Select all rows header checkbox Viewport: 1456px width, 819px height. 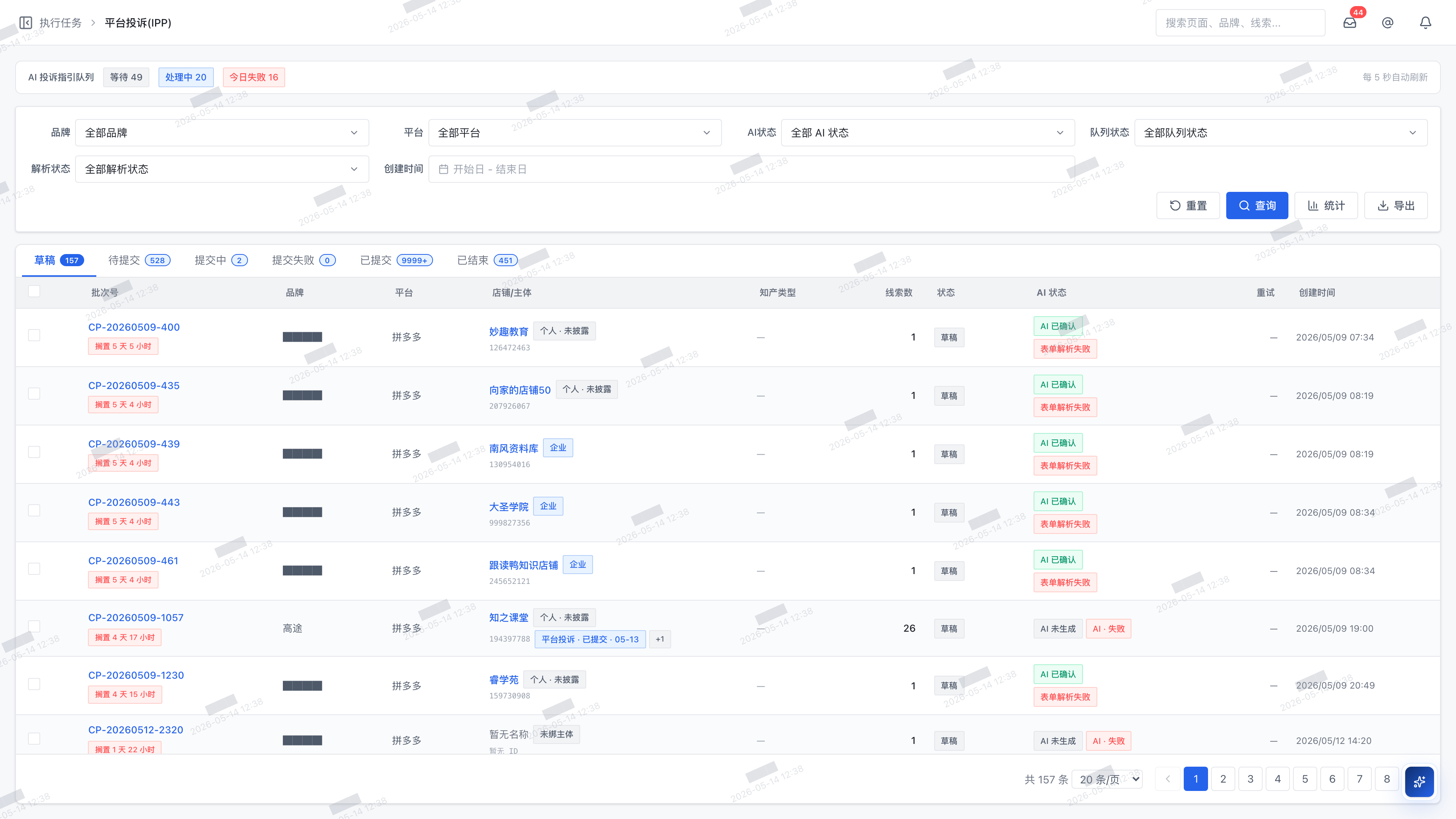pyautogui.click(x=34, y=291)
